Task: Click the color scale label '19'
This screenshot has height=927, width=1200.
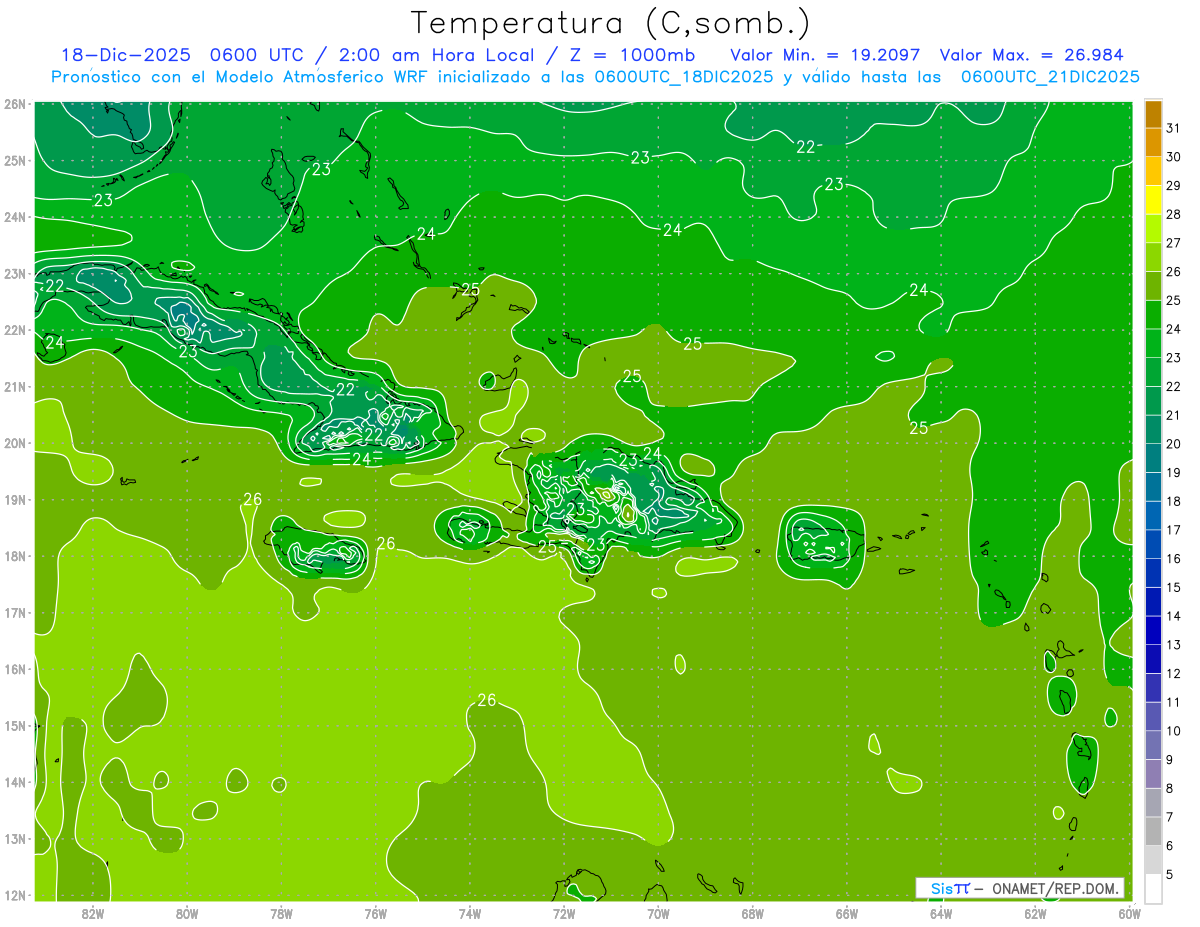Action: tap(1174, 473)
